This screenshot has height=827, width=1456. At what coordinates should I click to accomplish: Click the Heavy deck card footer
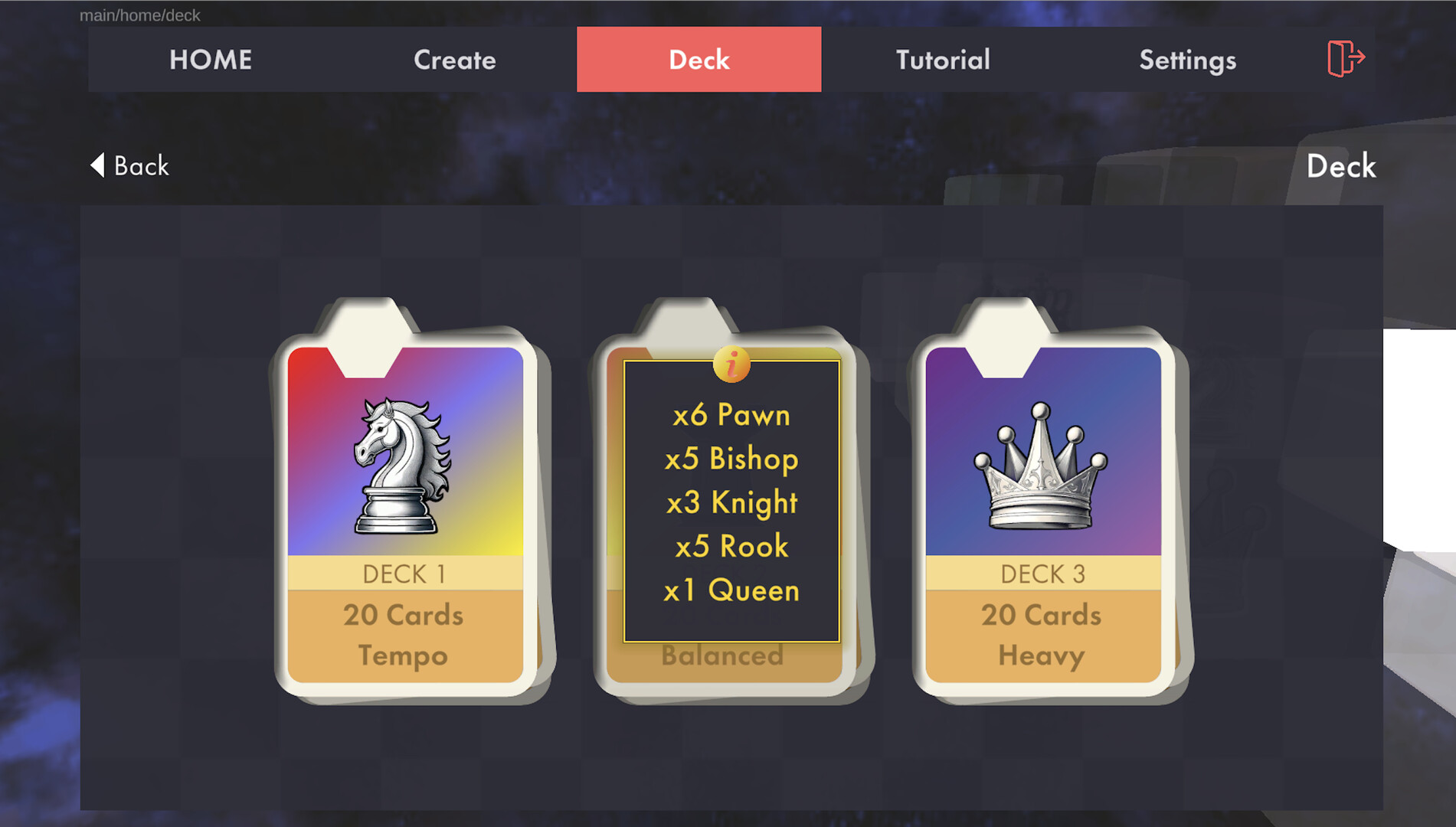coord(1043,636)
